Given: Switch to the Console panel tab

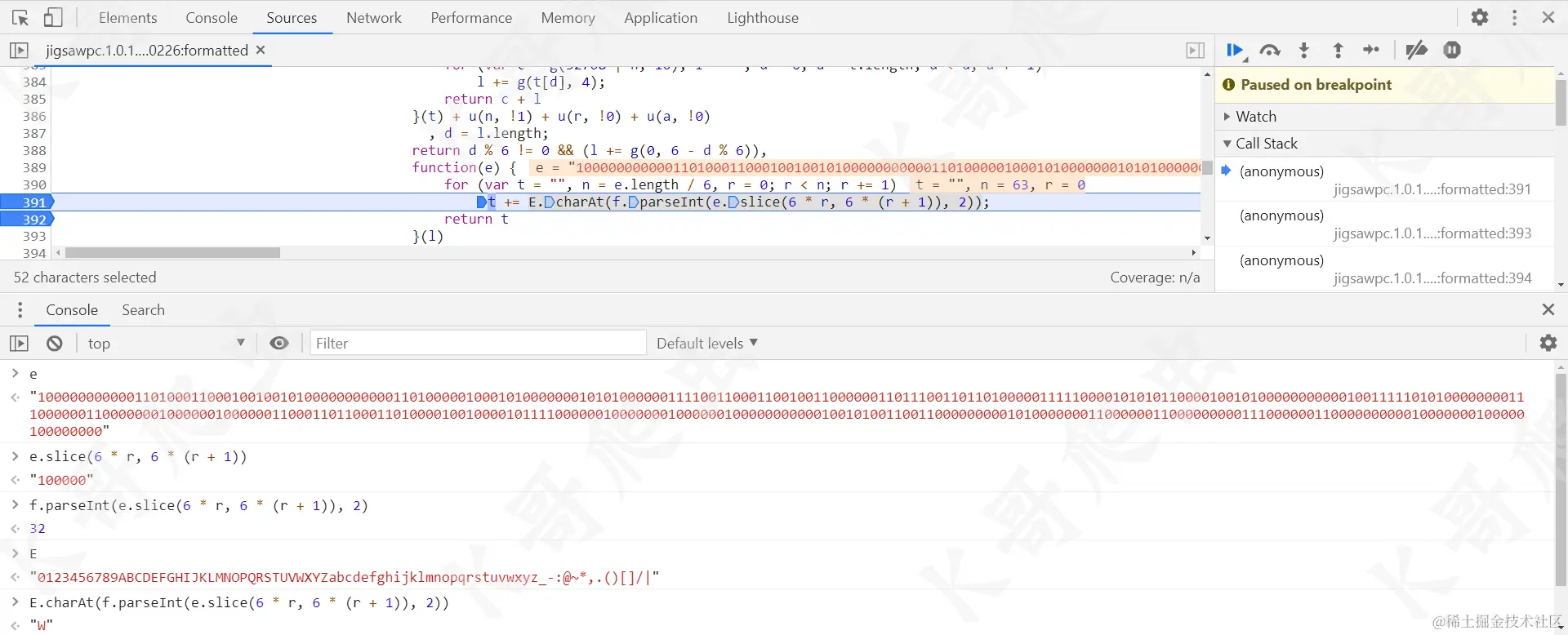Looking at the screenshot, I should [211, 17].
